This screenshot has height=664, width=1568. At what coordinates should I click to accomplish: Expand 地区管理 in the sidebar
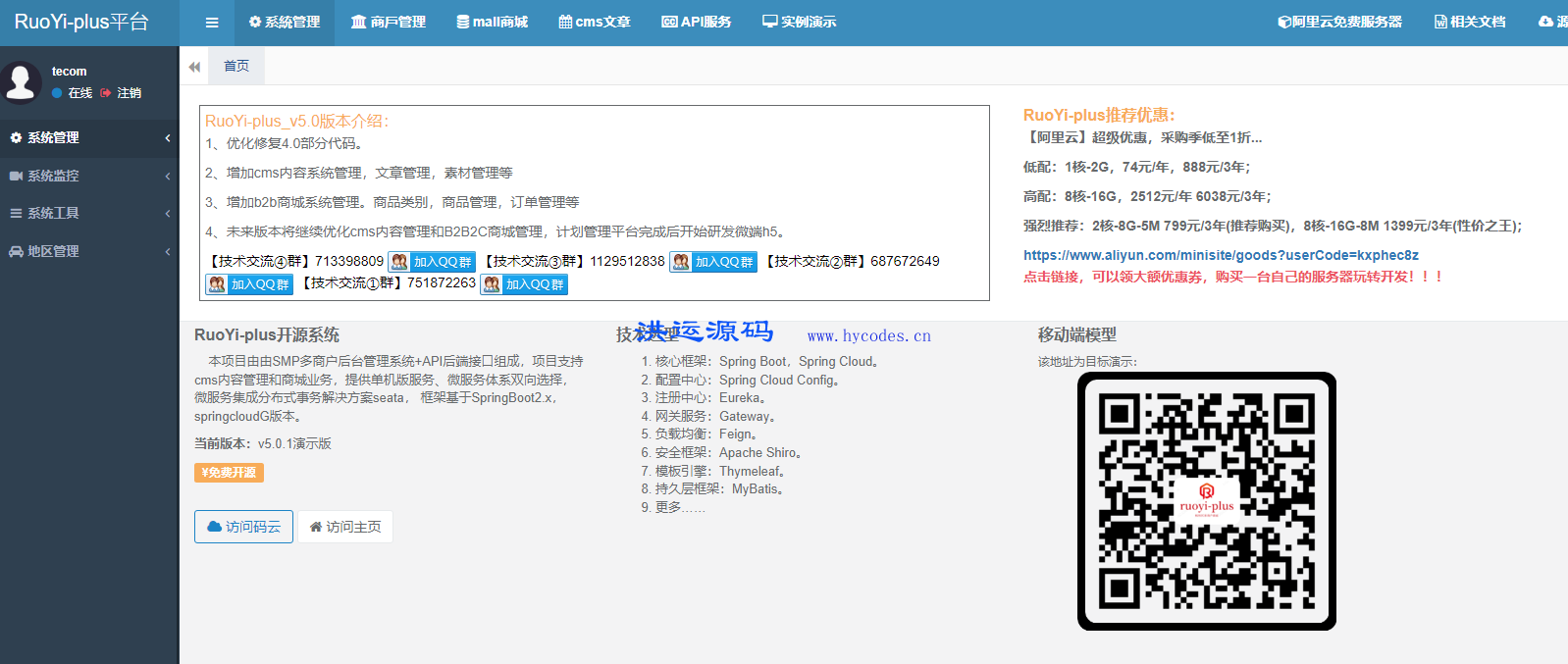(89, 252)
